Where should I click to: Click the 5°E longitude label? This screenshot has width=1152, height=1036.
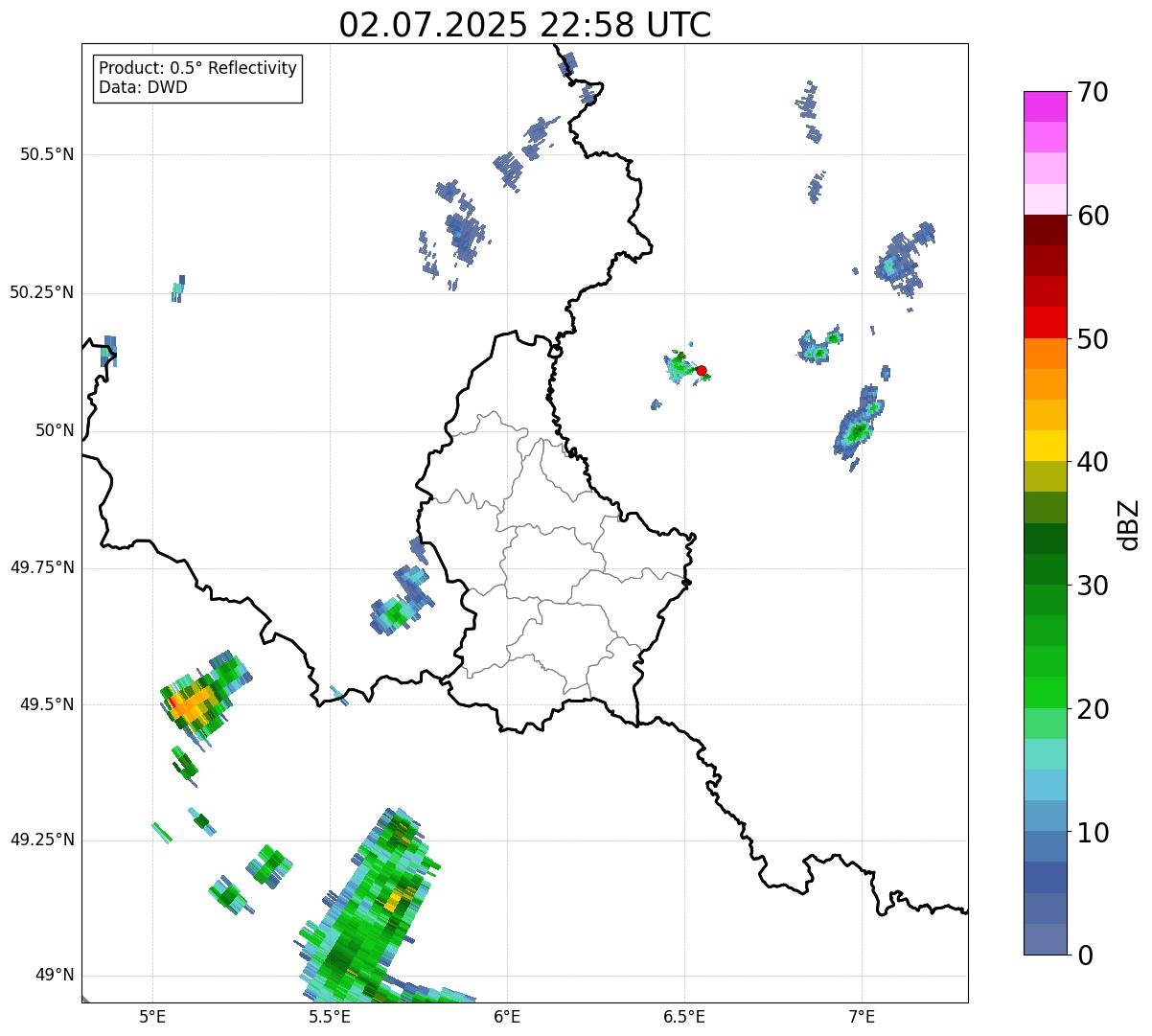tap(152, 1016)
